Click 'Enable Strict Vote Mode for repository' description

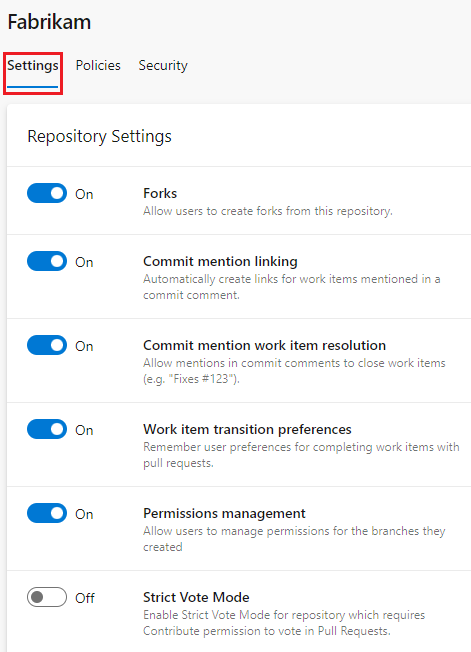284,623
